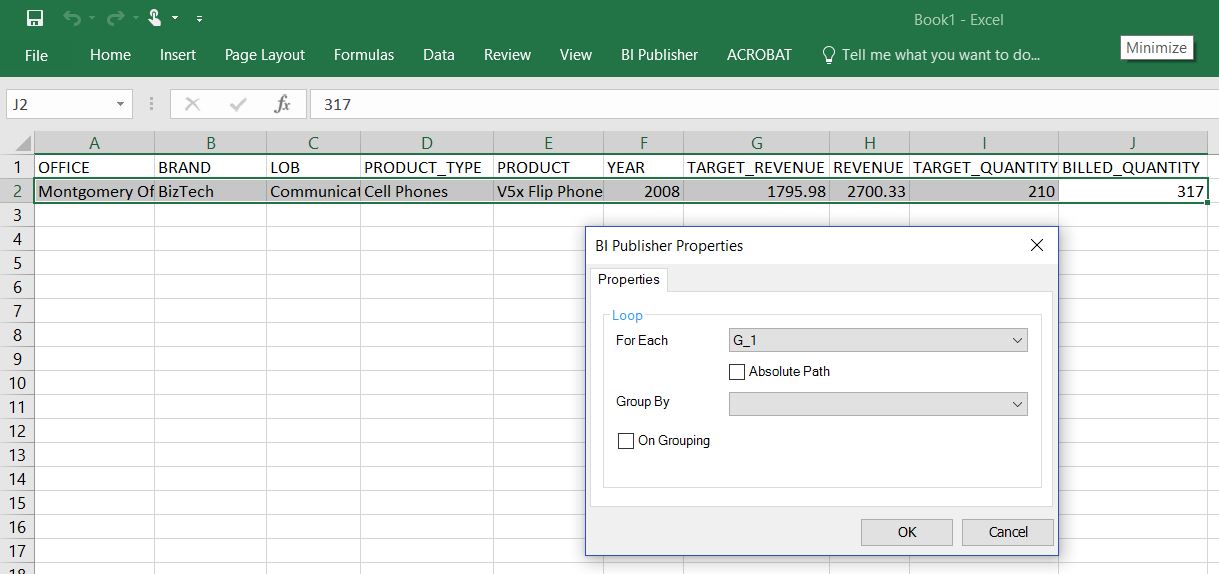Click the Insert Function fx icon

point(282,104)
